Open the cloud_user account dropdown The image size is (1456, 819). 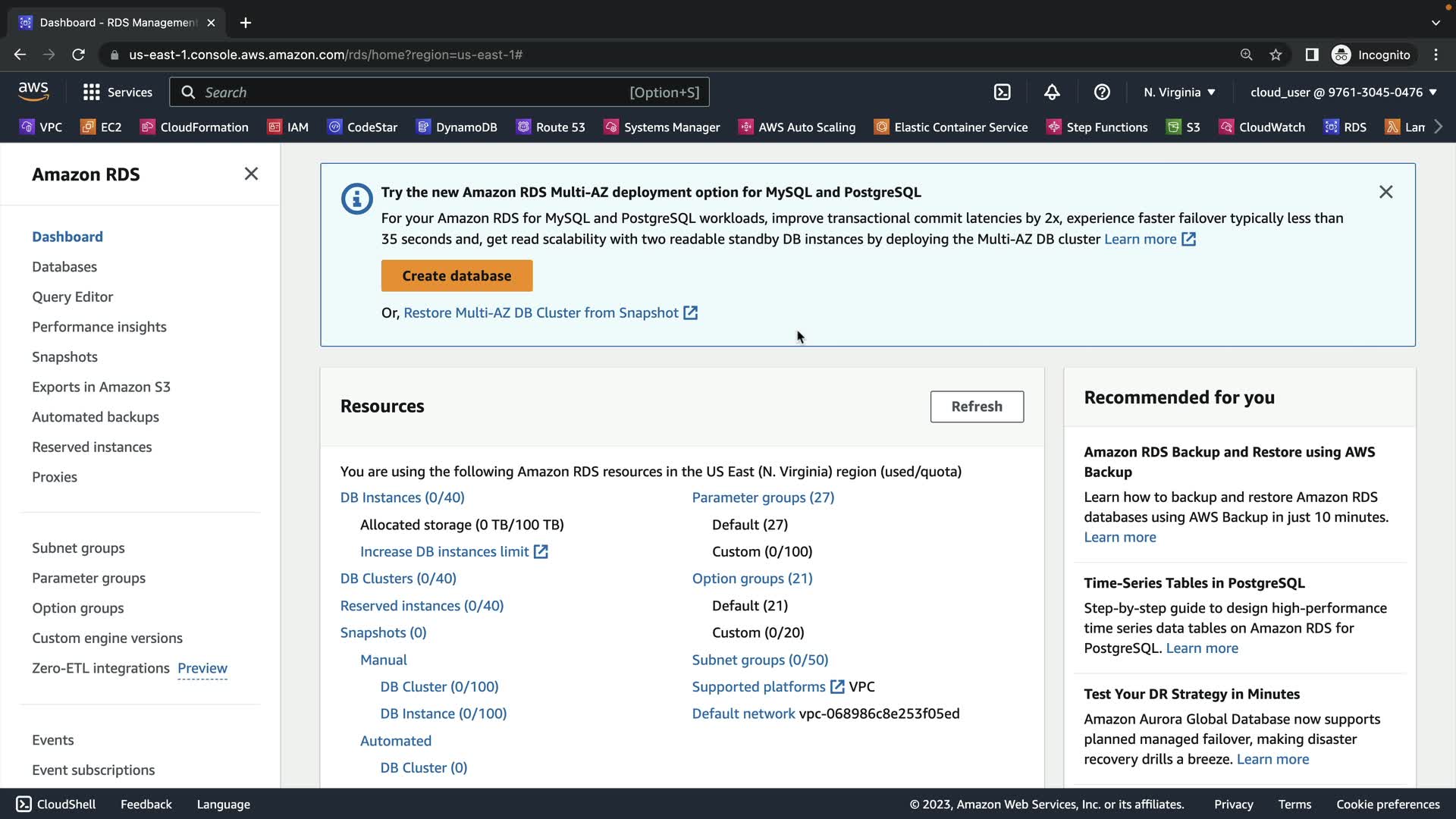(1343, 92)
